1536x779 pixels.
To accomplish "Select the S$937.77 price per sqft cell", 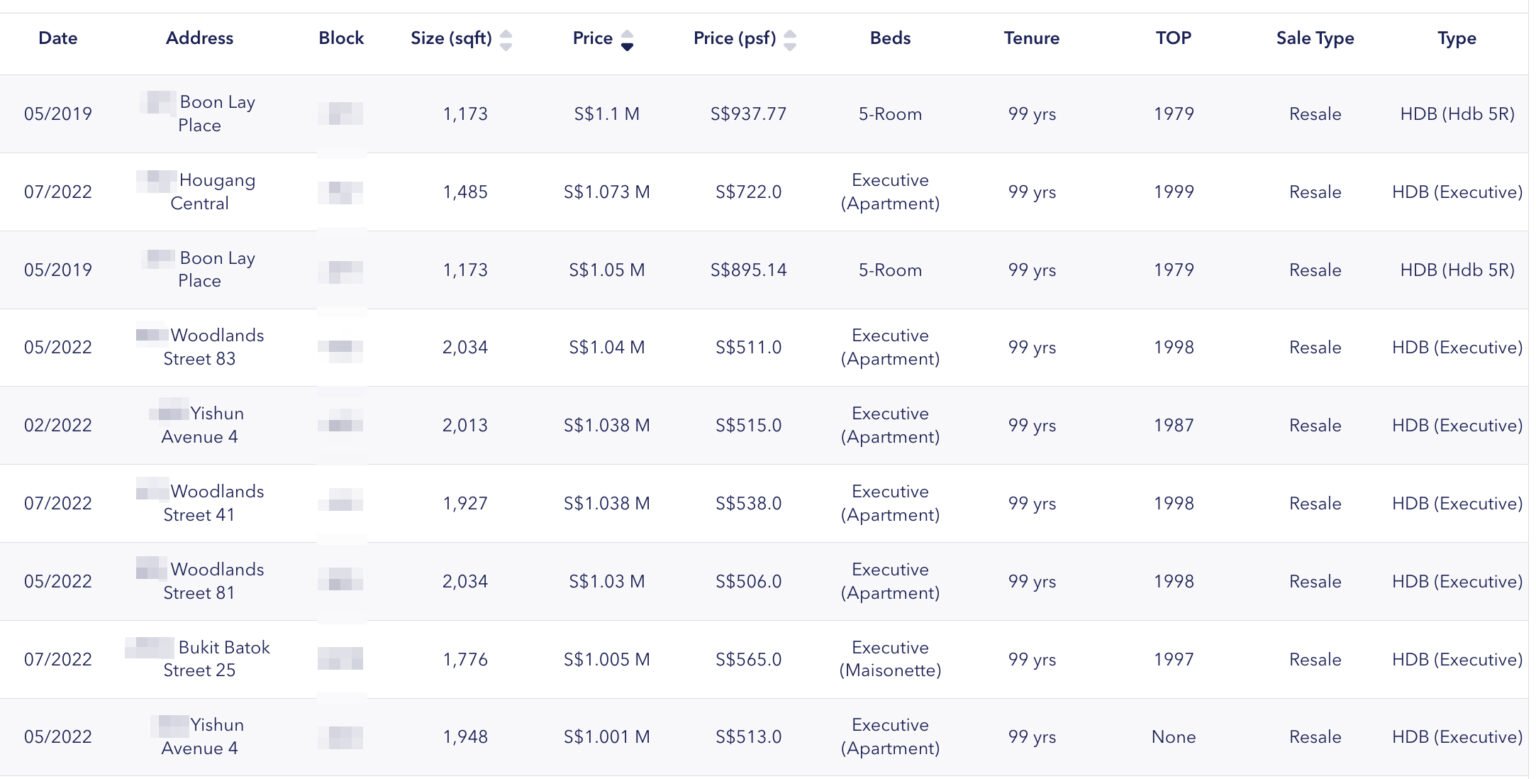I will 748,114.
